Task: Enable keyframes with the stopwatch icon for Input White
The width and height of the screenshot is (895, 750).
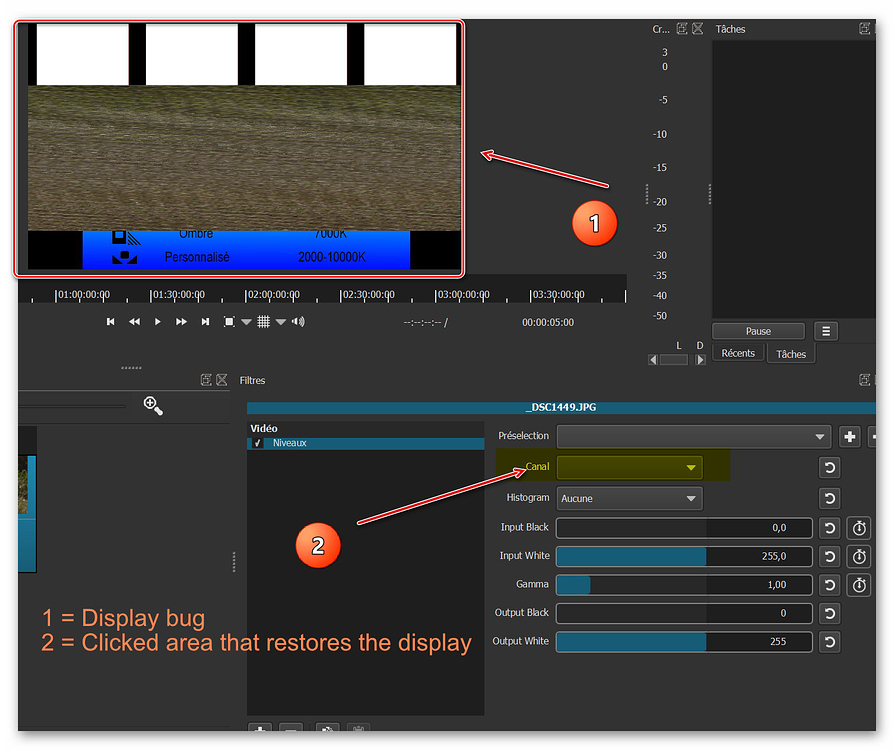Action: point(859,557)
